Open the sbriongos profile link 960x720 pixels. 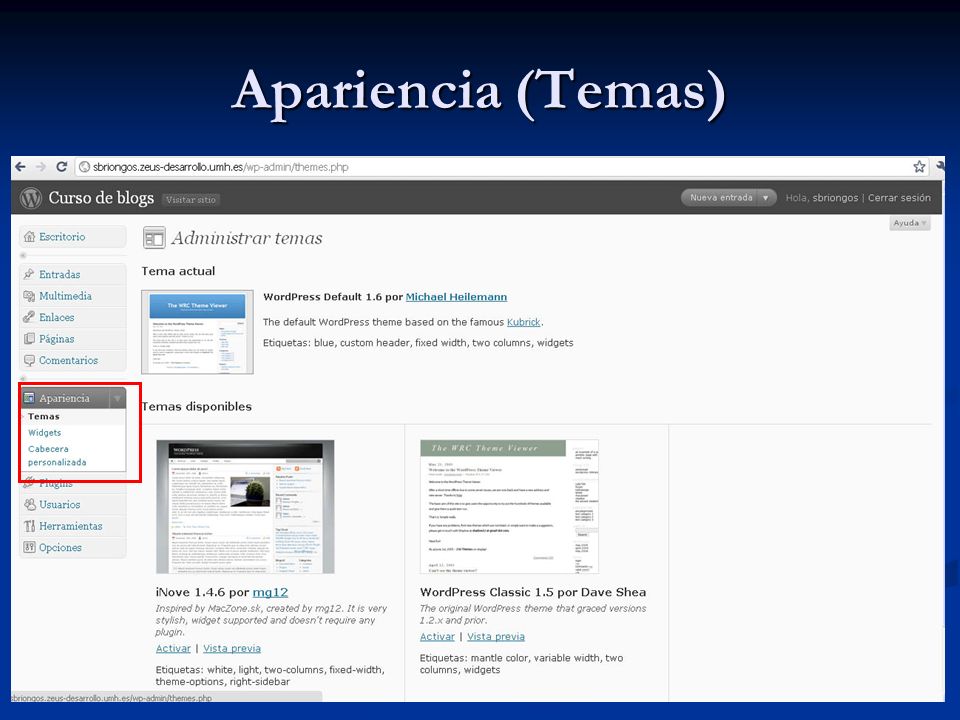click(x=835, y=198)
